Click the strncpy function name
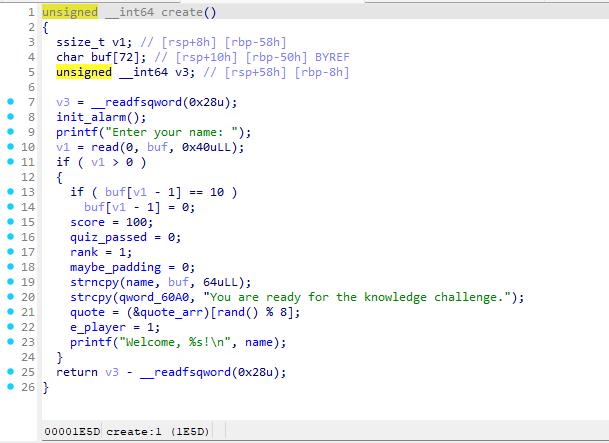Screen dimensions: 609x443 point(94,282)
